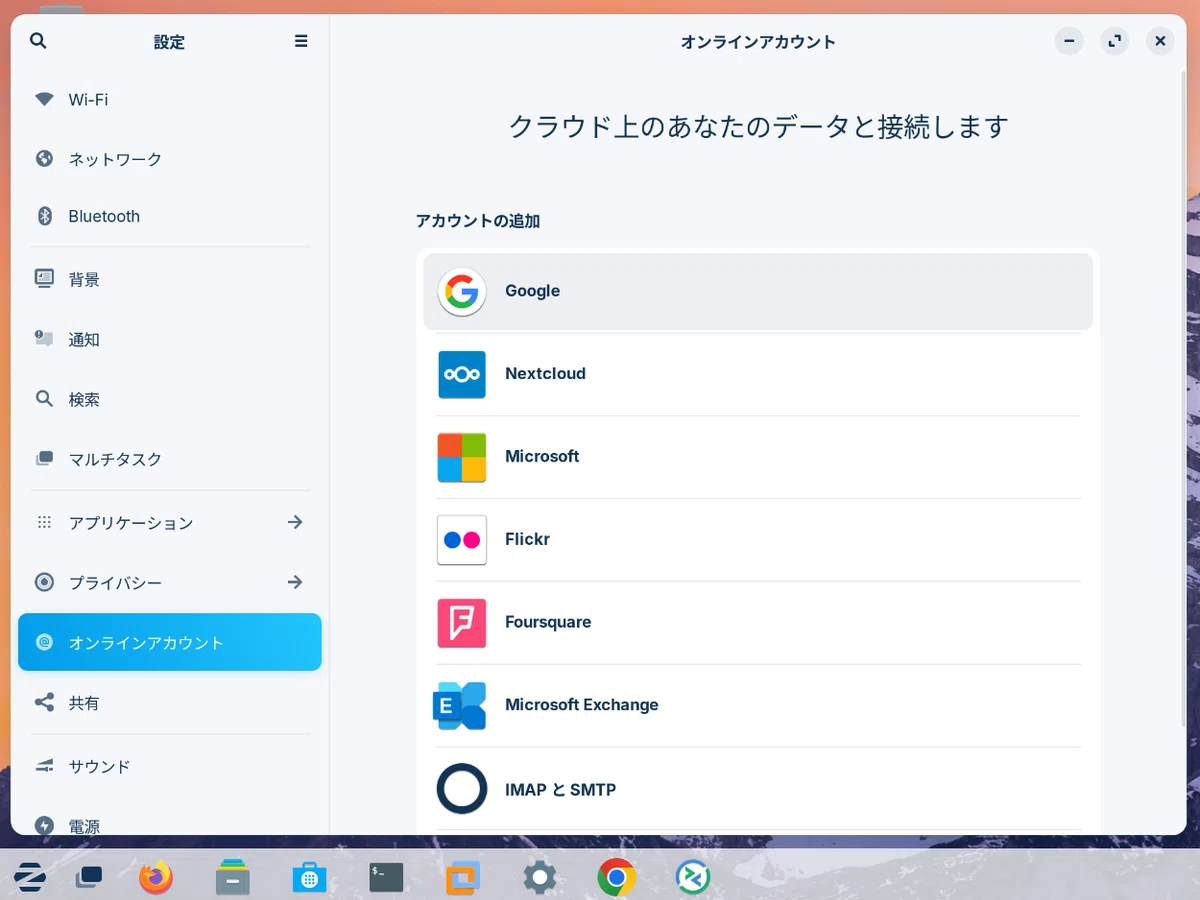Go to the サウンド settings panel
The width and height of the screenshot is (1200, 900).
(170, 766)
